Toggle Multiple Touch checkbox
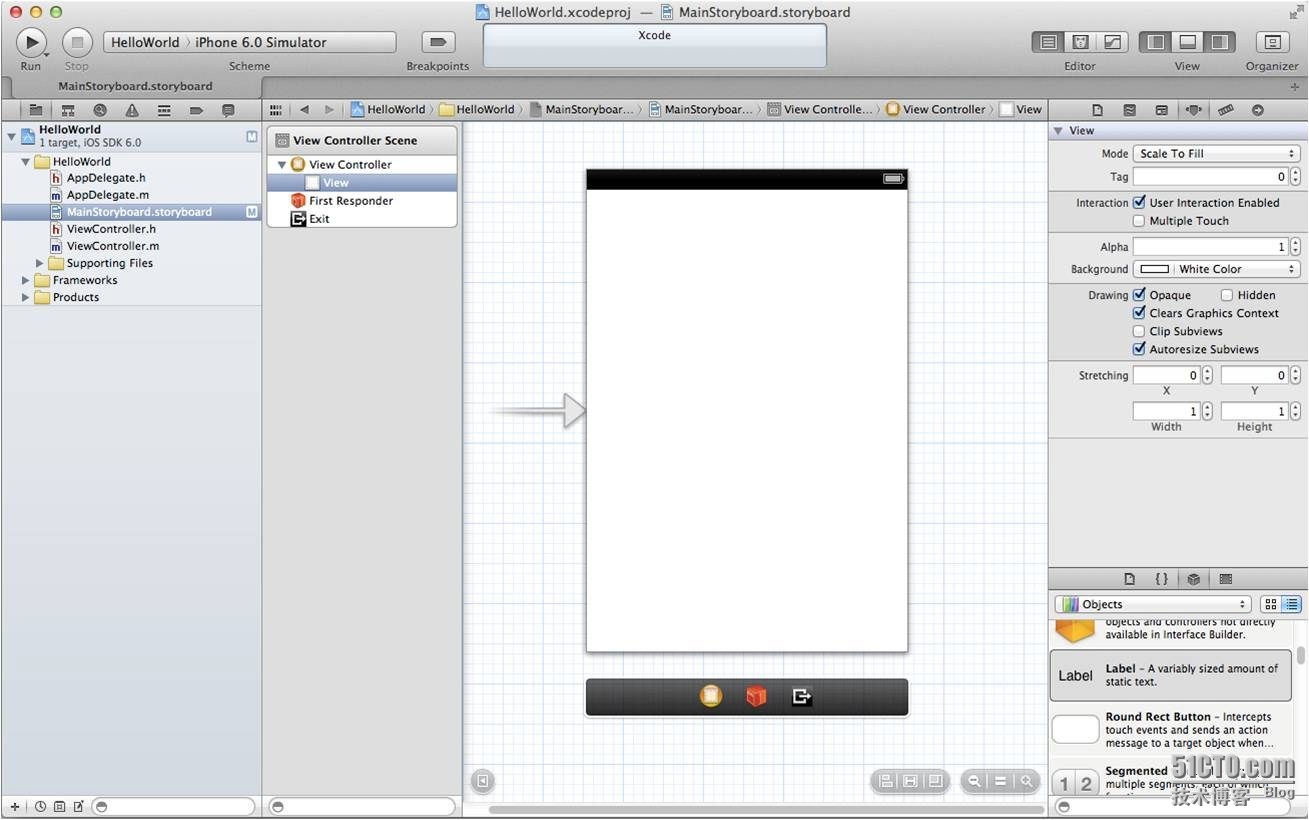The image size is (1309, 820). pyautogui.click(x=1139, y=221)
